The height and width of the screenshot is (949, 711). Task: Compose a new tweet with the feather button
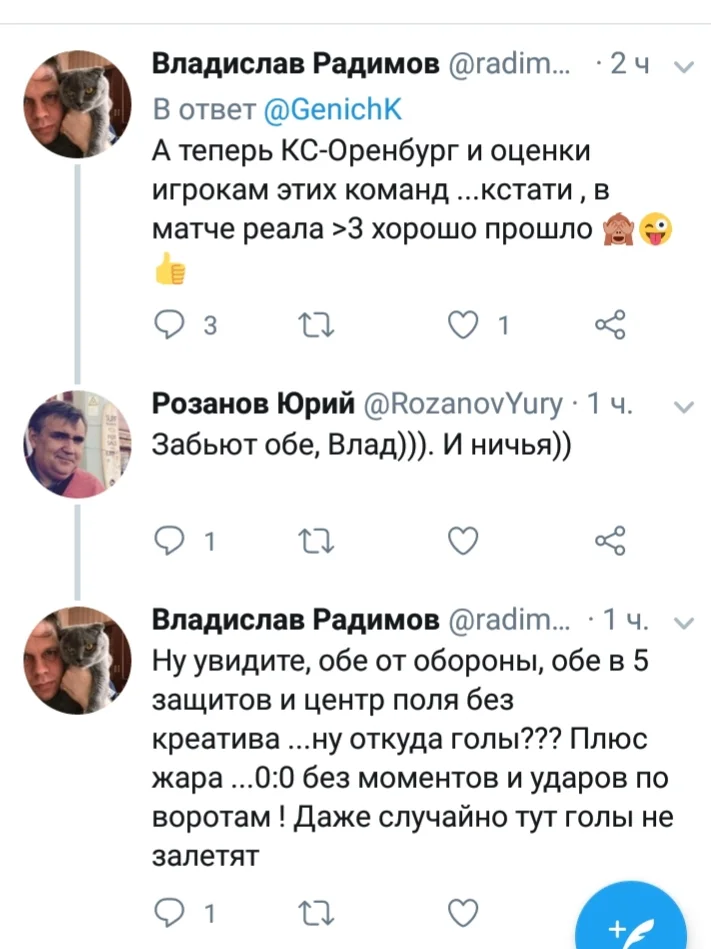coord(629,930)
